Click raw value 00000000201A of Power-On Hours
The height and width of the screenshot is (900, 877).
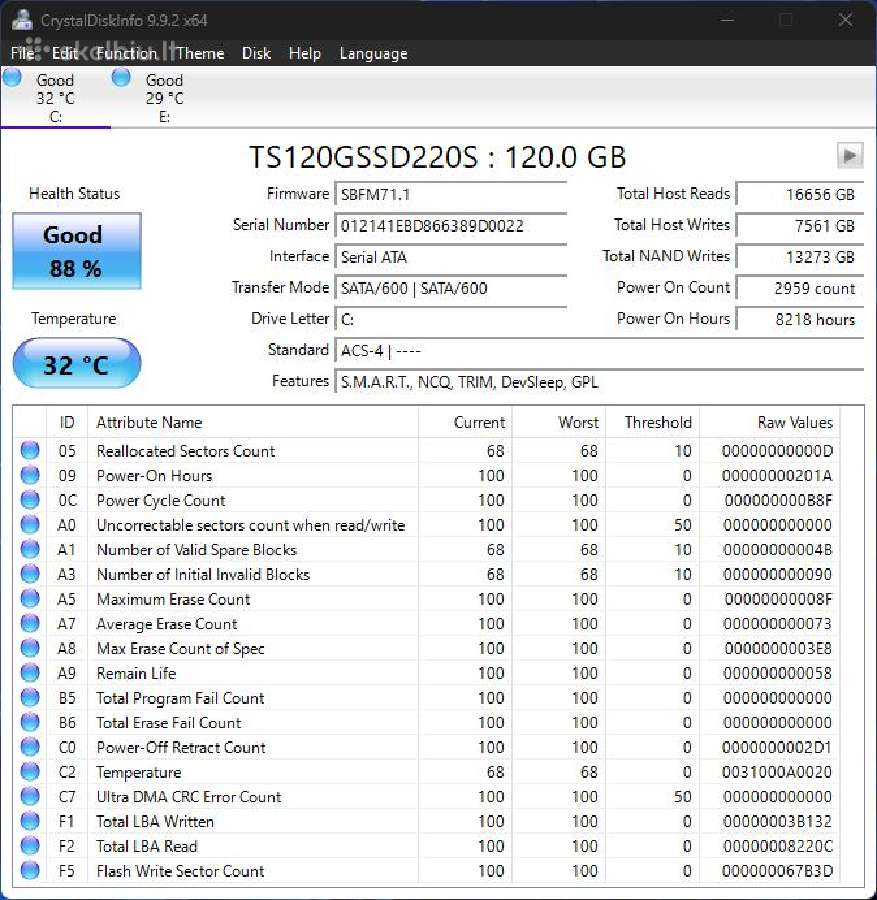point(777,476)
